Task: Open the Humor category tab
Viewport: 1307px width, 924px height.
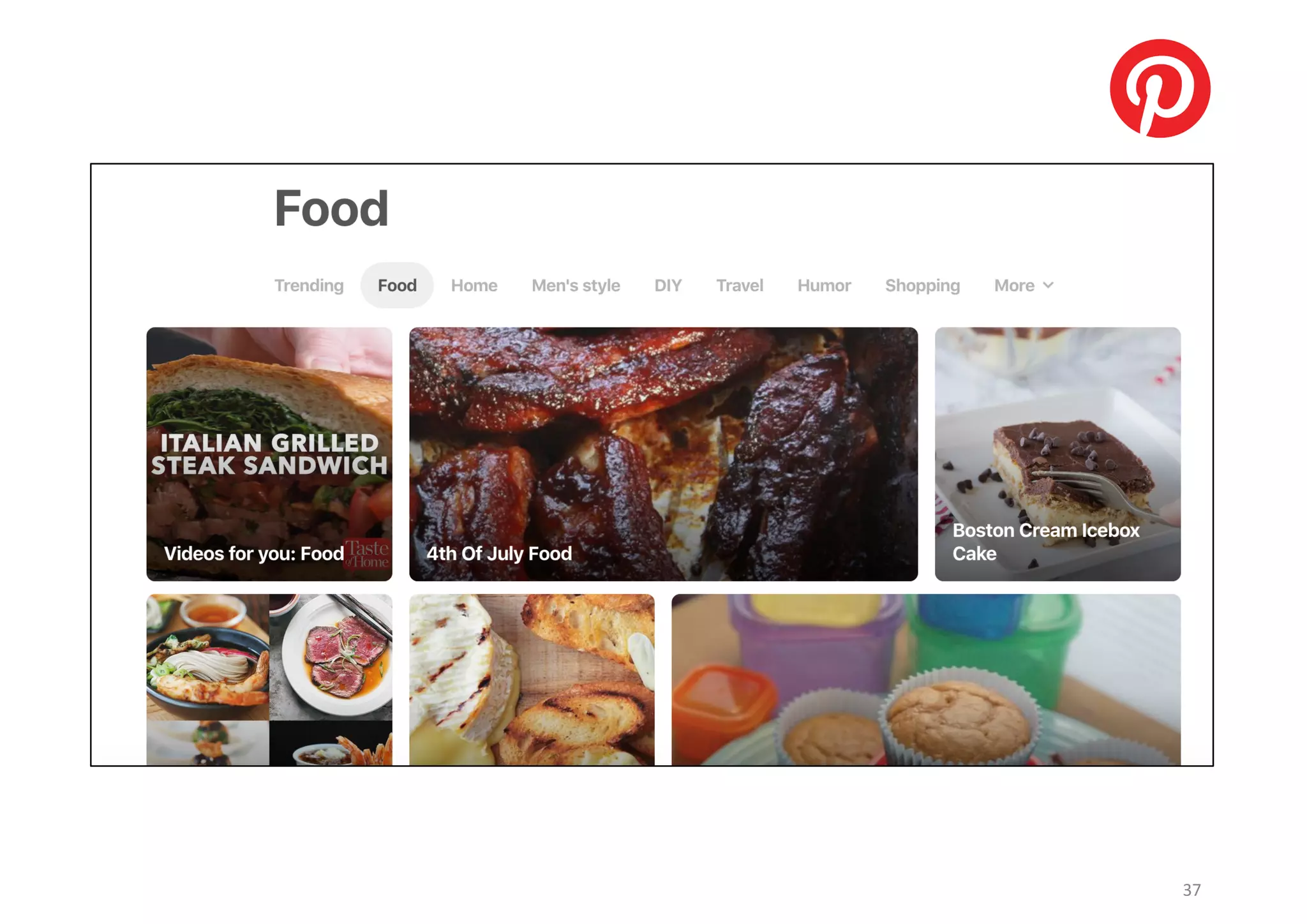Action: (x=824, y=285)
